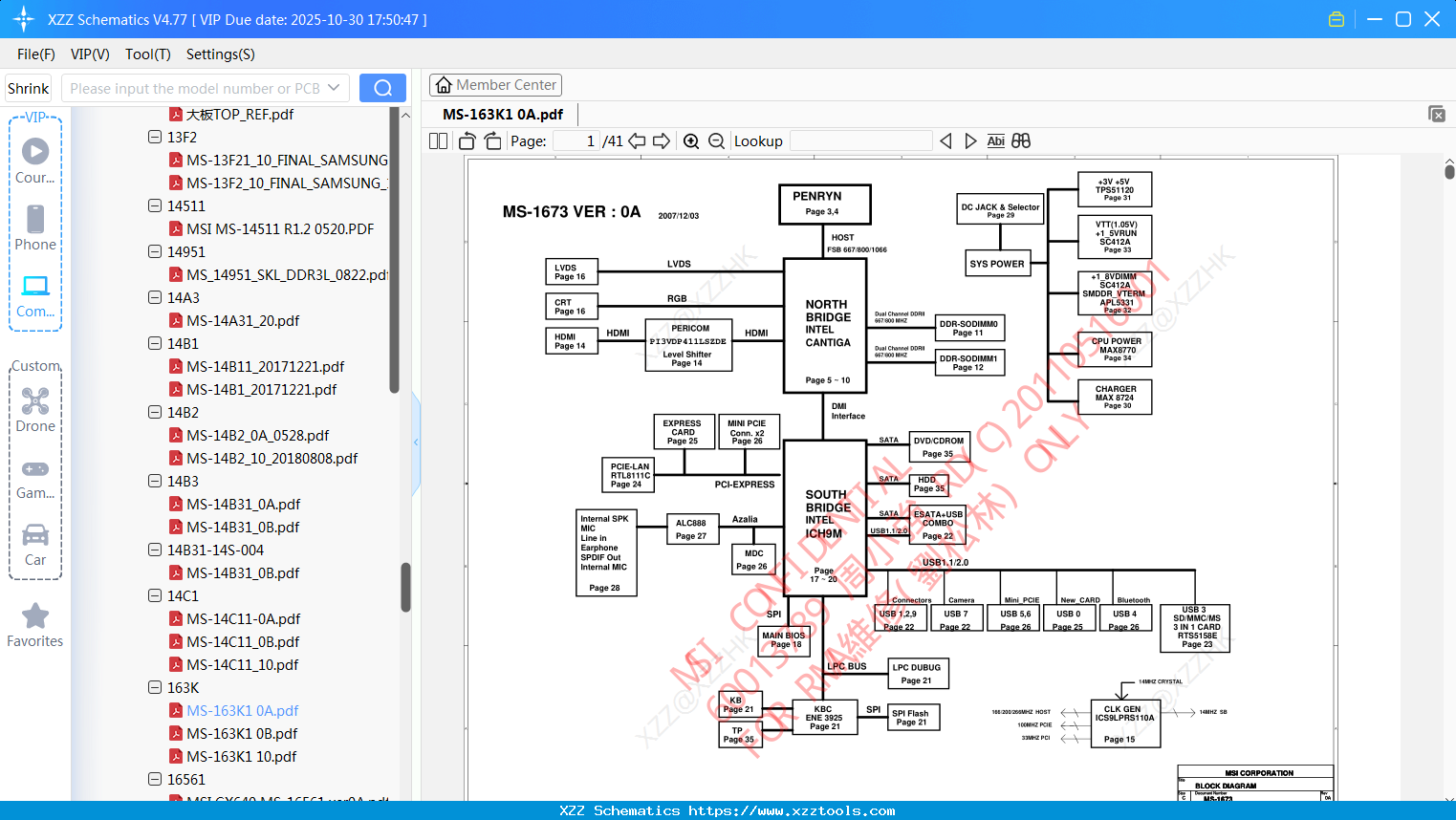Viewport: 1456px width, 820px height.
Task: Select the MS-163K1 0A.pdf document tab
Action: pos(503,115)
